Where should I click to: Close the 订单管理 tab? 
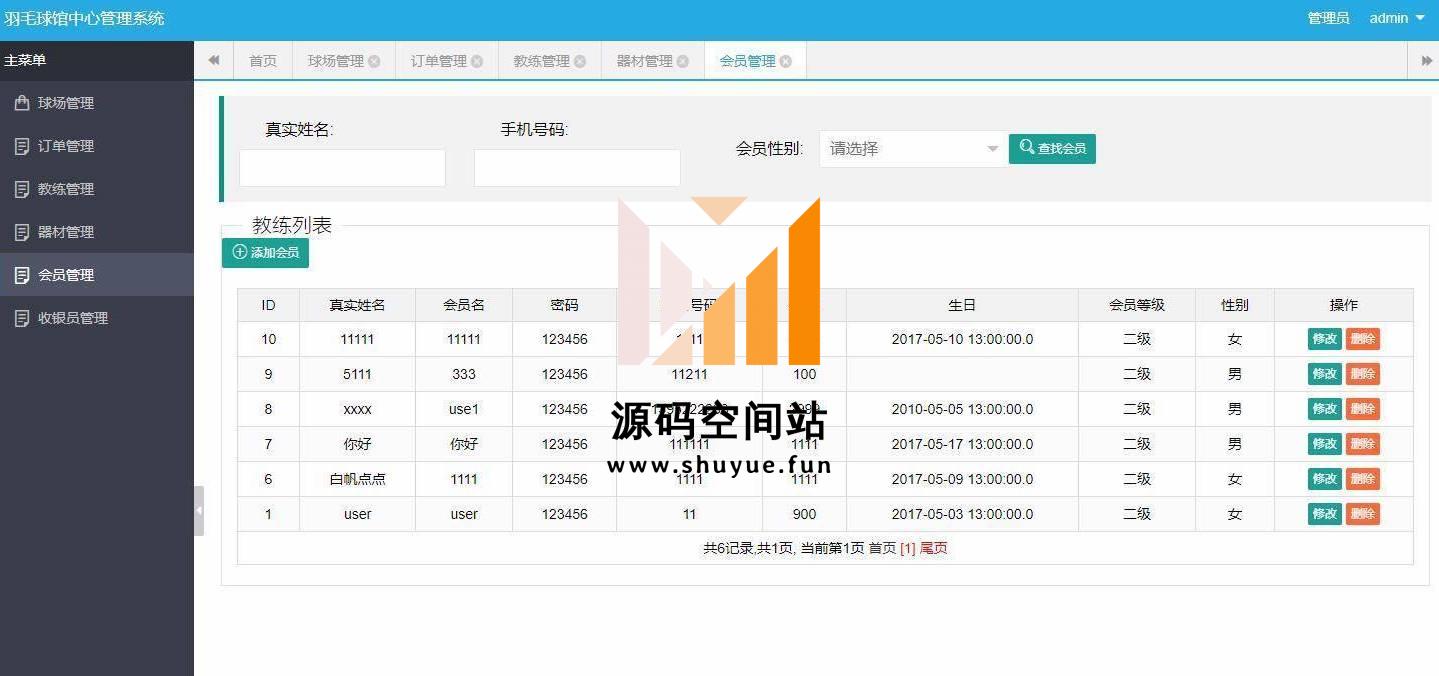pyautogui.click(x=477, y=61)
